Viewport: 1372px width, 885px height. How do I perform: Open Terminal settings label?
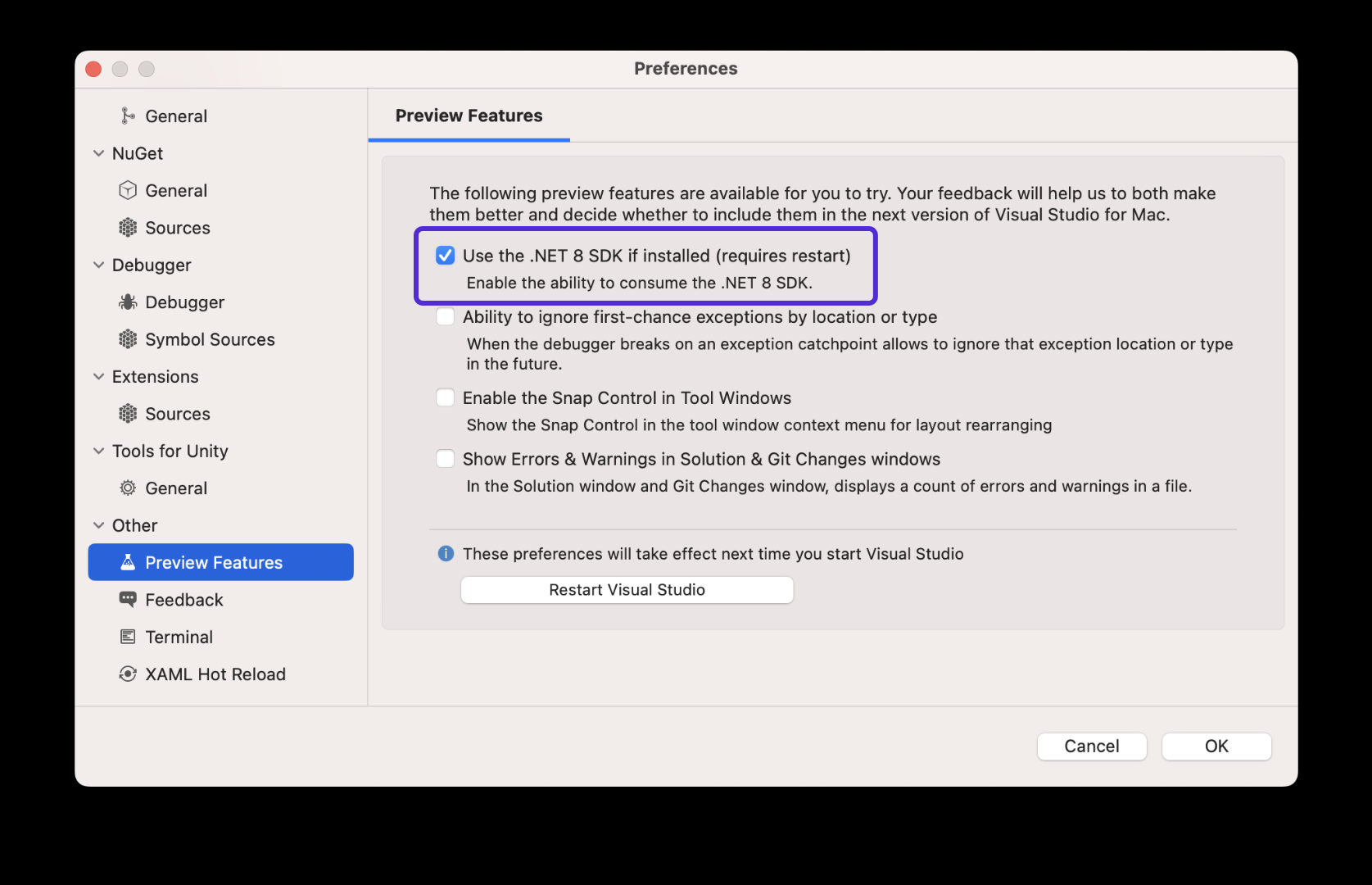tap(179, 637)
